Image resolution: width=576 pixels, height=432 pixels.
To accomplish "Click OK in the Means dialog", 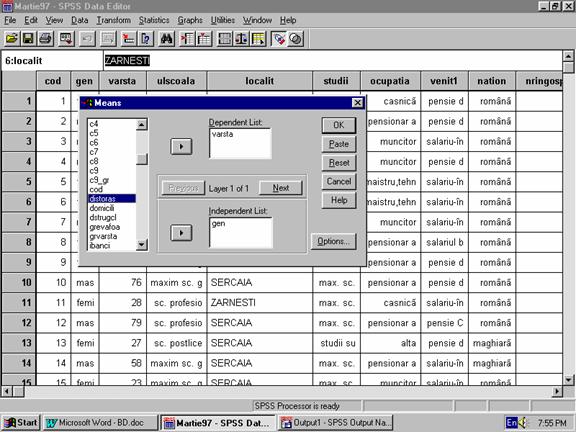I will click(x=339, y=125).
